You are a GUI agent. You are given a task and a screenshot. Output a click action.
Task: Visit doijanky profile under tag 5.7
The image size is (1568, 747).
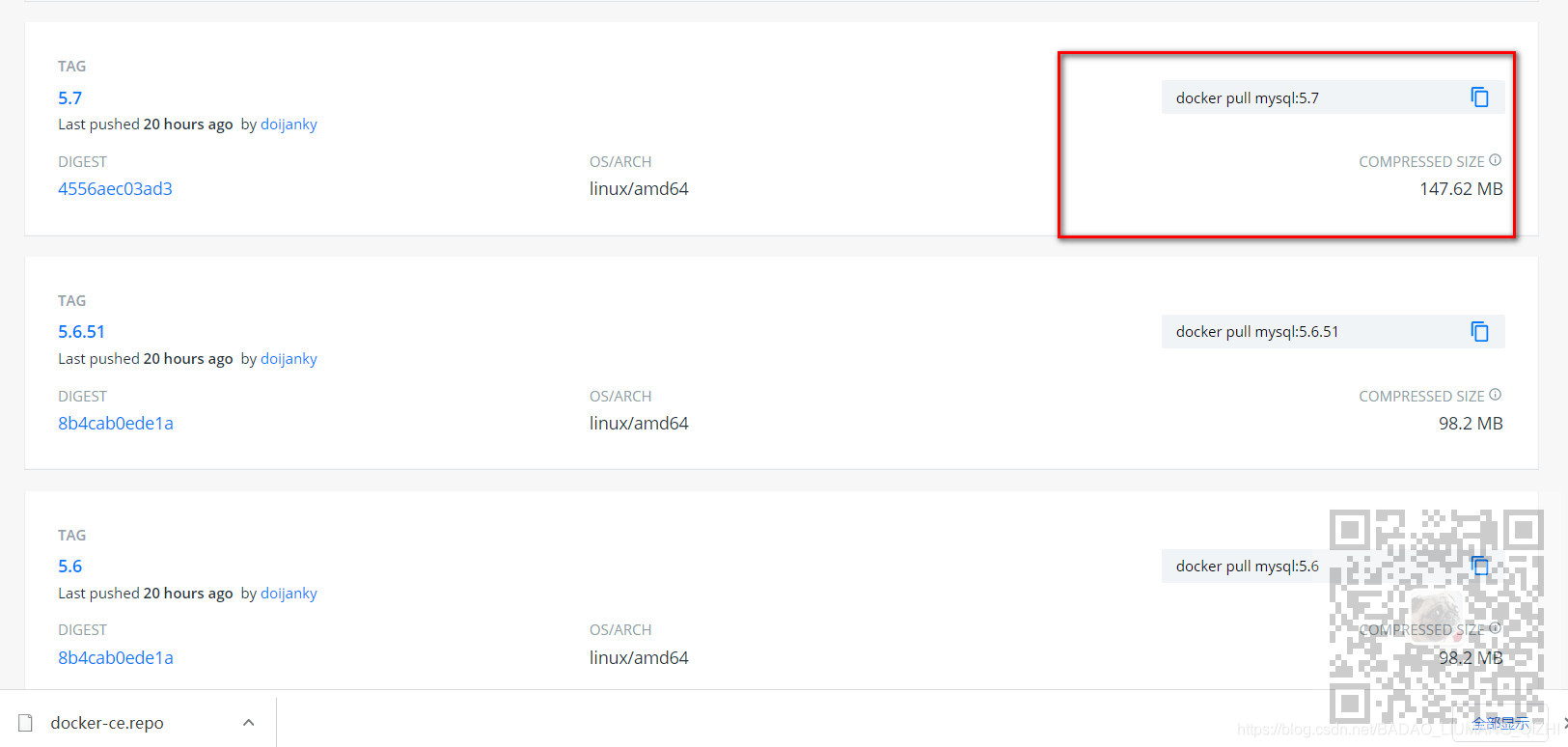coord(289,124)
